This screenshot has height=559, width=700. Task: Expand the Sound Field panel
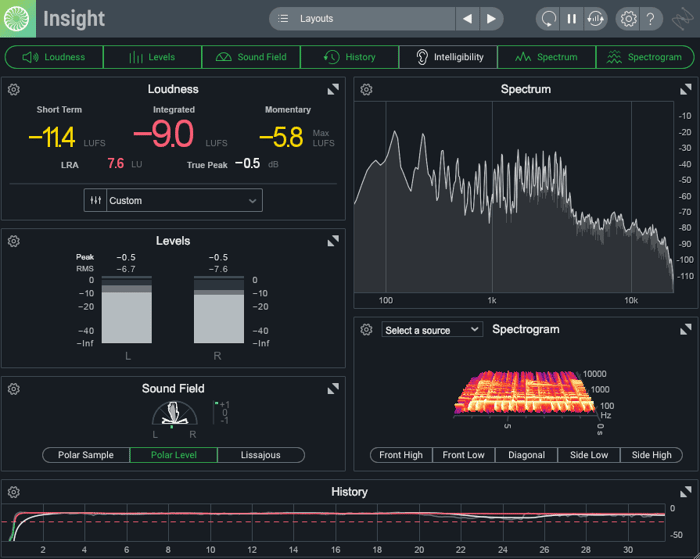pos(333,389)
